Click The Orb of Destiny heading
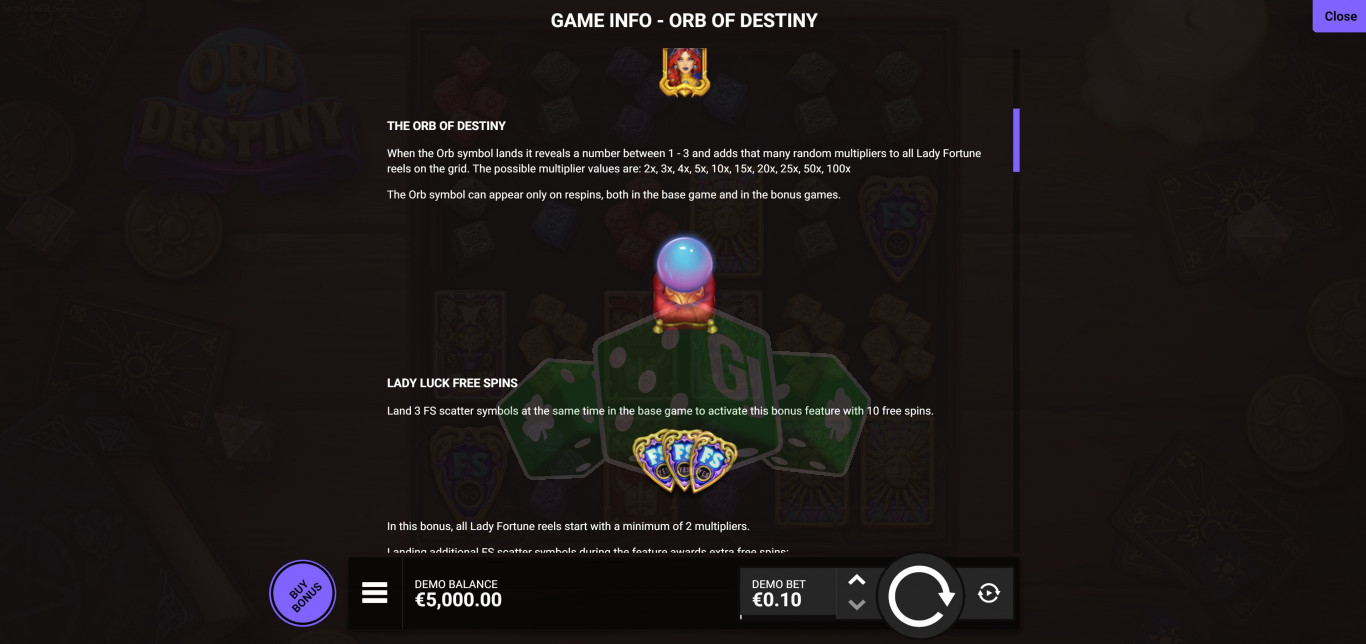 tap(446, 126)
